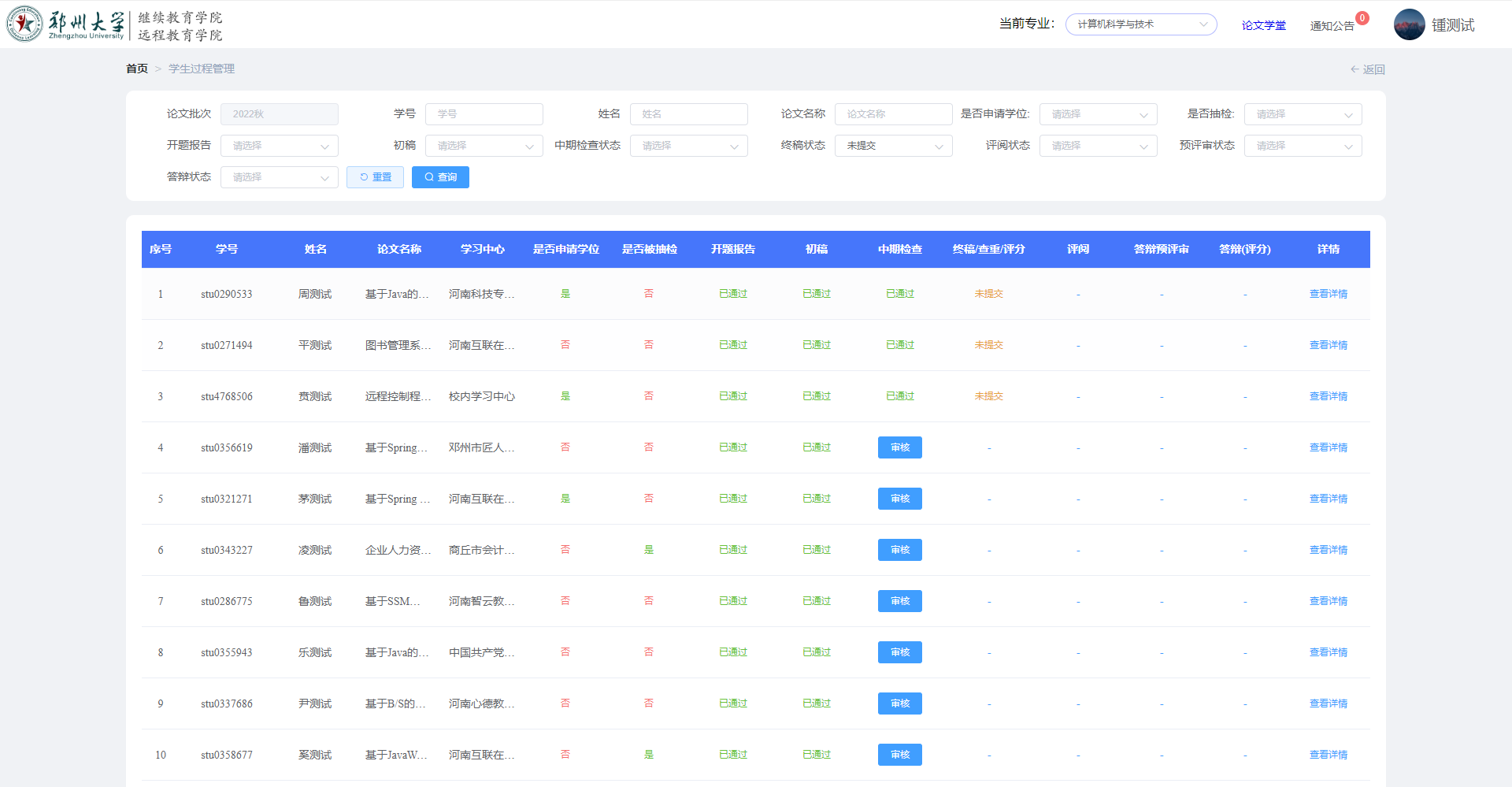This screenshot has width=1512, height=787.
Task: Click 未提交 status for 周测试
Action: coord(989,294)
